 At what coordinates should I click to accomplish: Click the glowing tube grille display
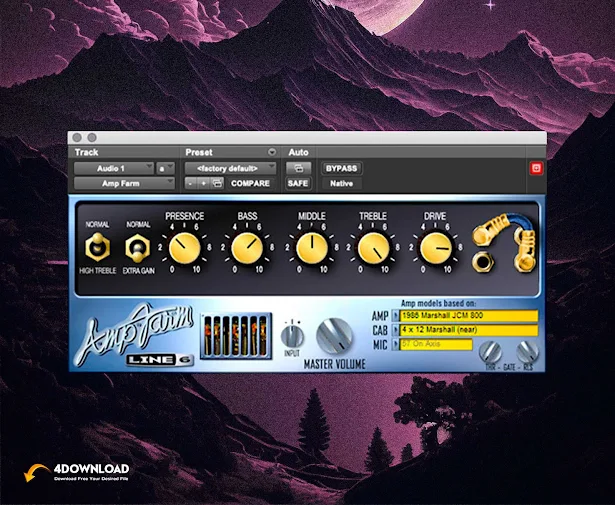(x=236, y=336)
